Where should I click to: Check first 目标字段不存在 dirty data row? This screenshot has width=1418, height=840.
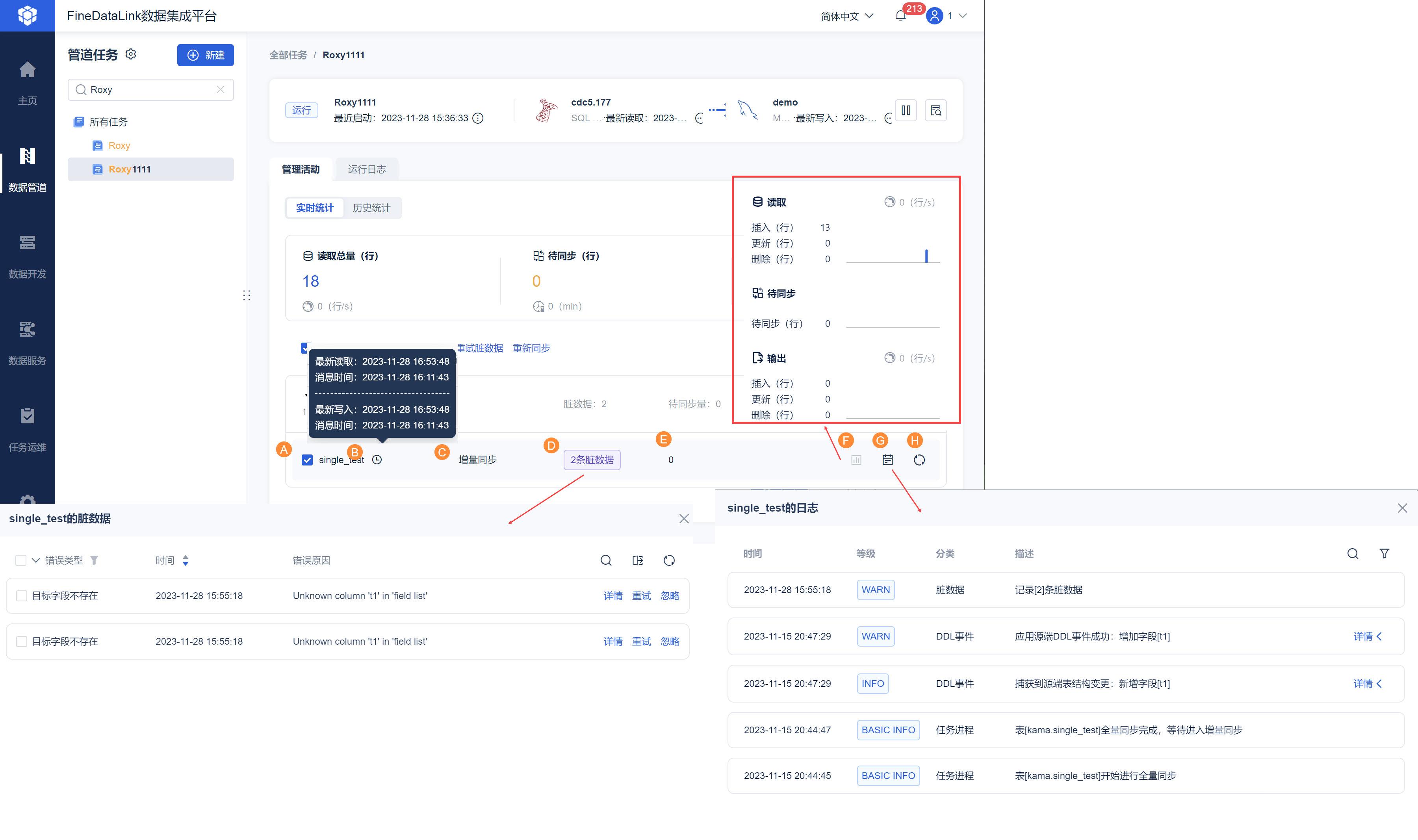click(x=22, y=595)
